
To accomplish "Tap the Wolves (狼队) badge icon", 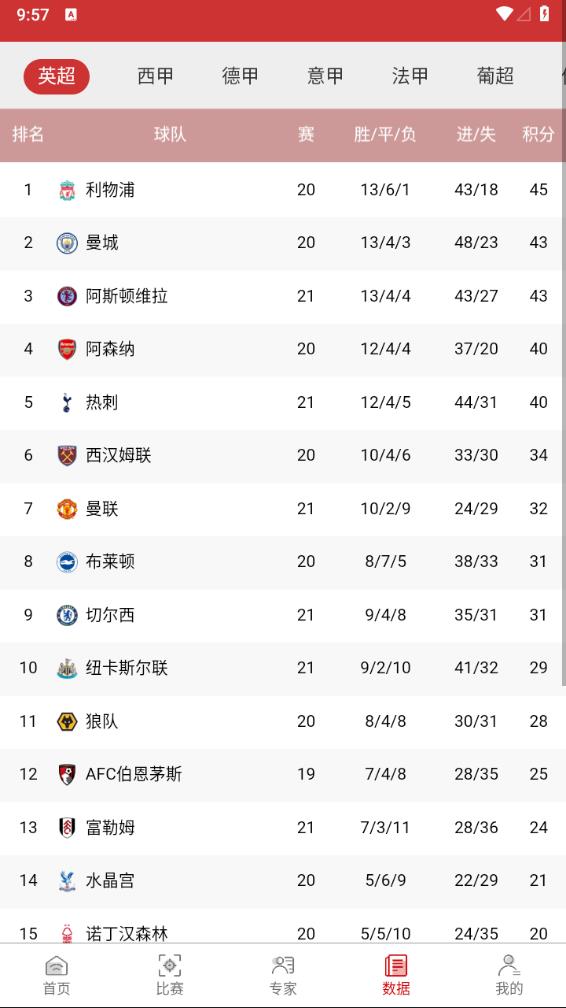I will pyautogui.click(x=67, y=721).
